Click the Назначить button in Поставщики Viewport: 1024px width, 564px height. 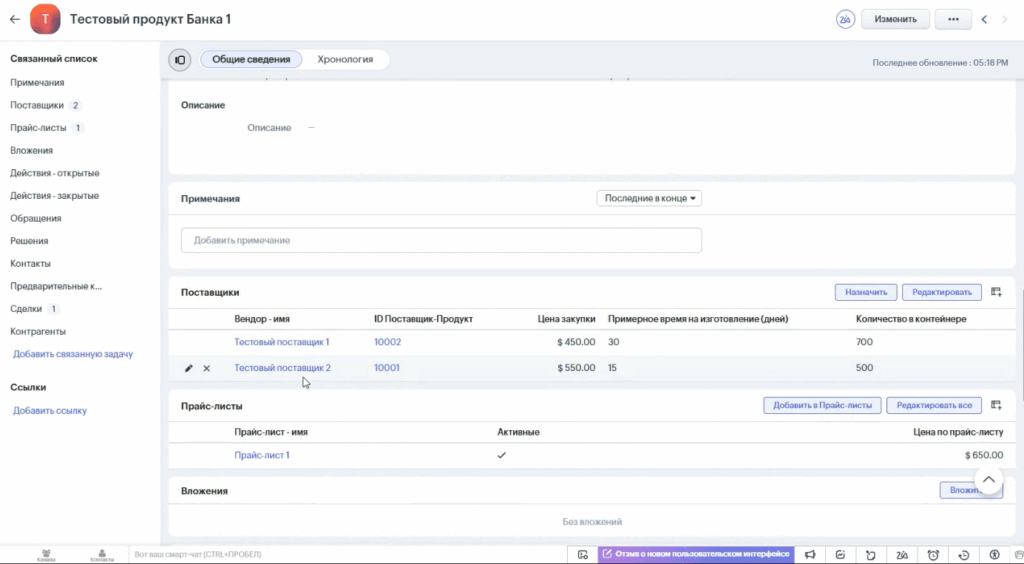[866, 292]
